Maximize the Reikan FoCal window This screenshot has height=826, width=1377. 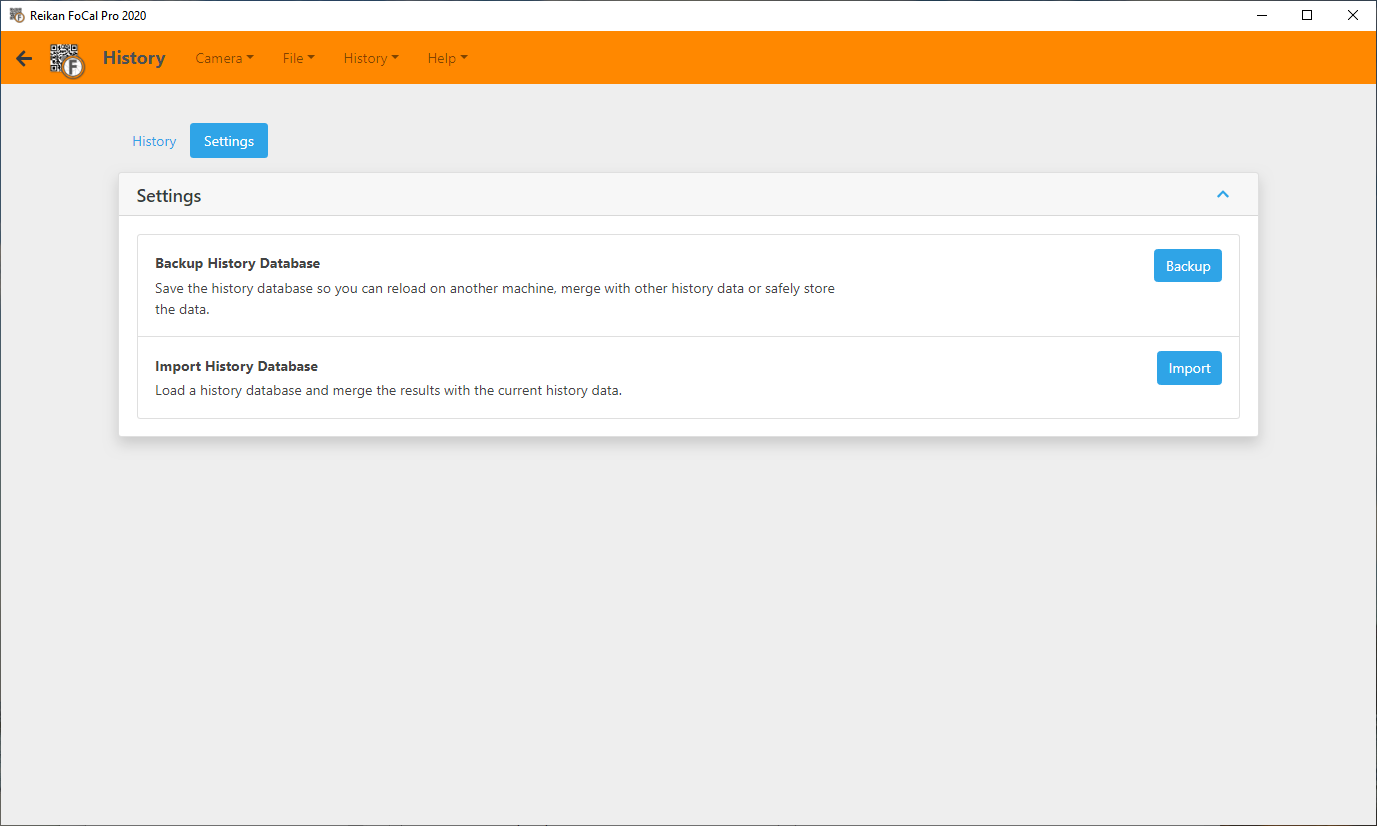click(x=1307, y=15)
